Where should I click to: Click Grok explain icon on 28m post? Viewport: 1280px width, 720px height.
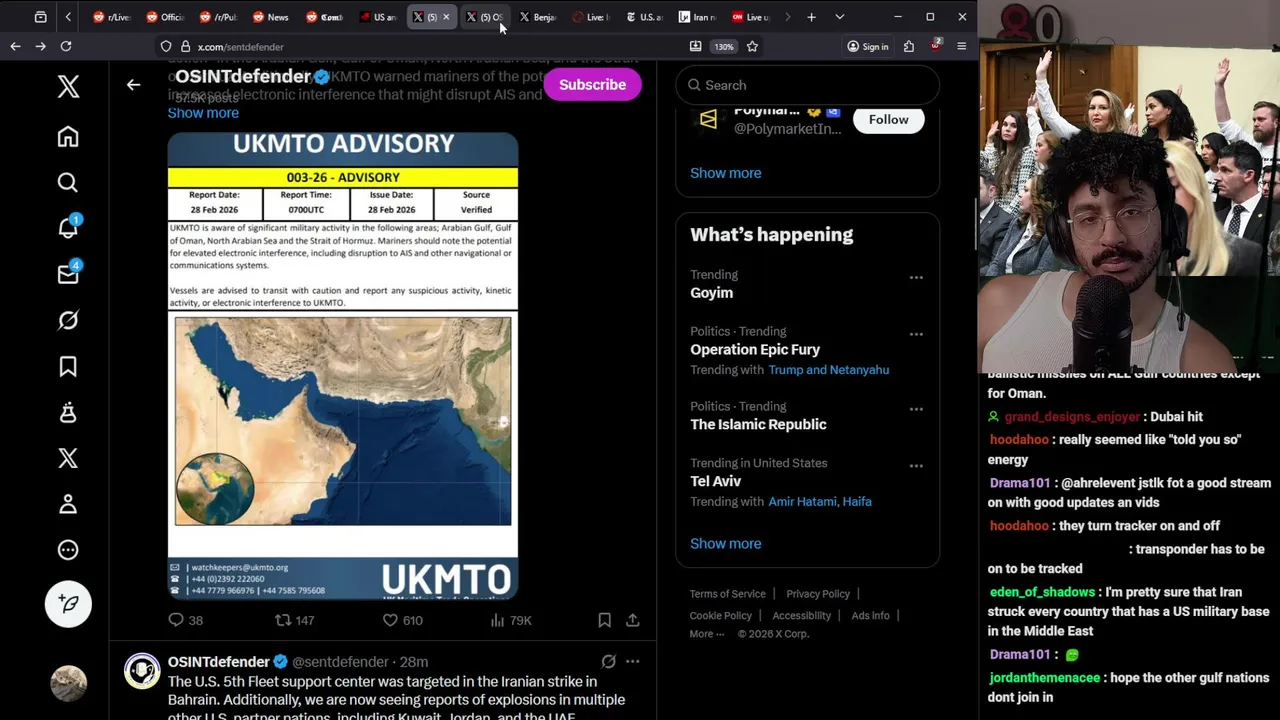click(608, 661)
